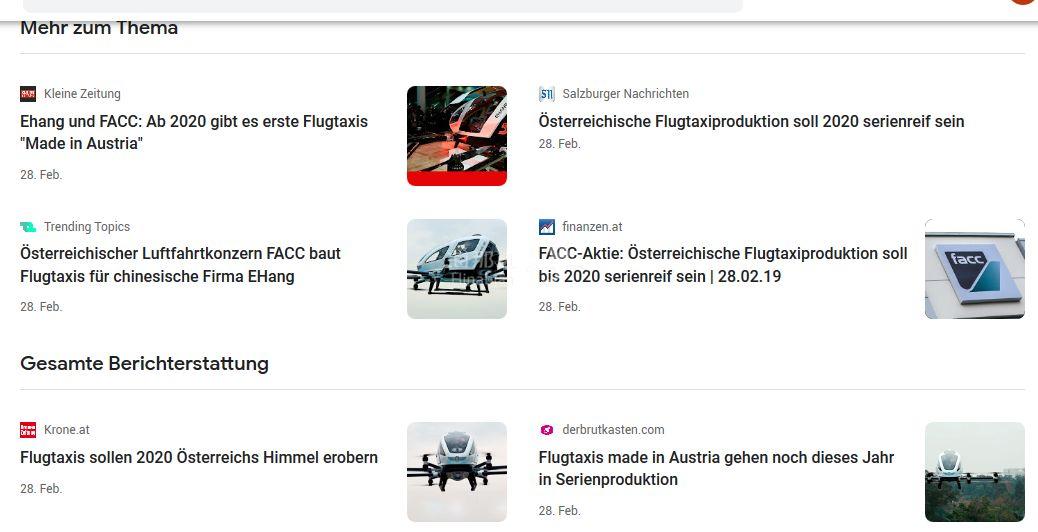This screenshot has height=532, width=1038.
Task: Click the Krone.at red favicon
Action: [x=28, y=430]
